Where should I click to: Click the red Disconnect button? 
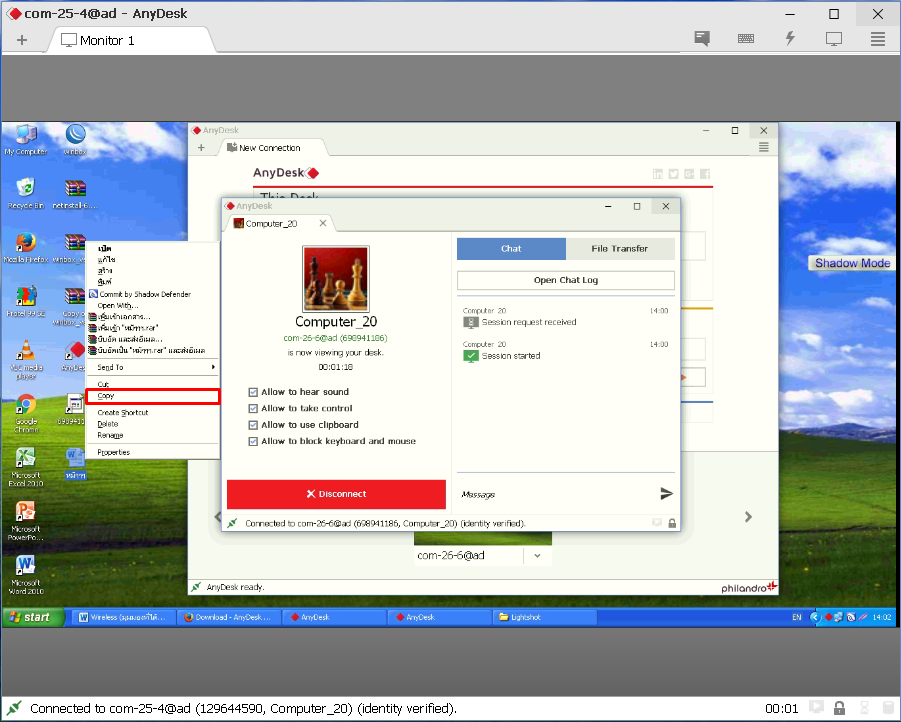(336, 494)
